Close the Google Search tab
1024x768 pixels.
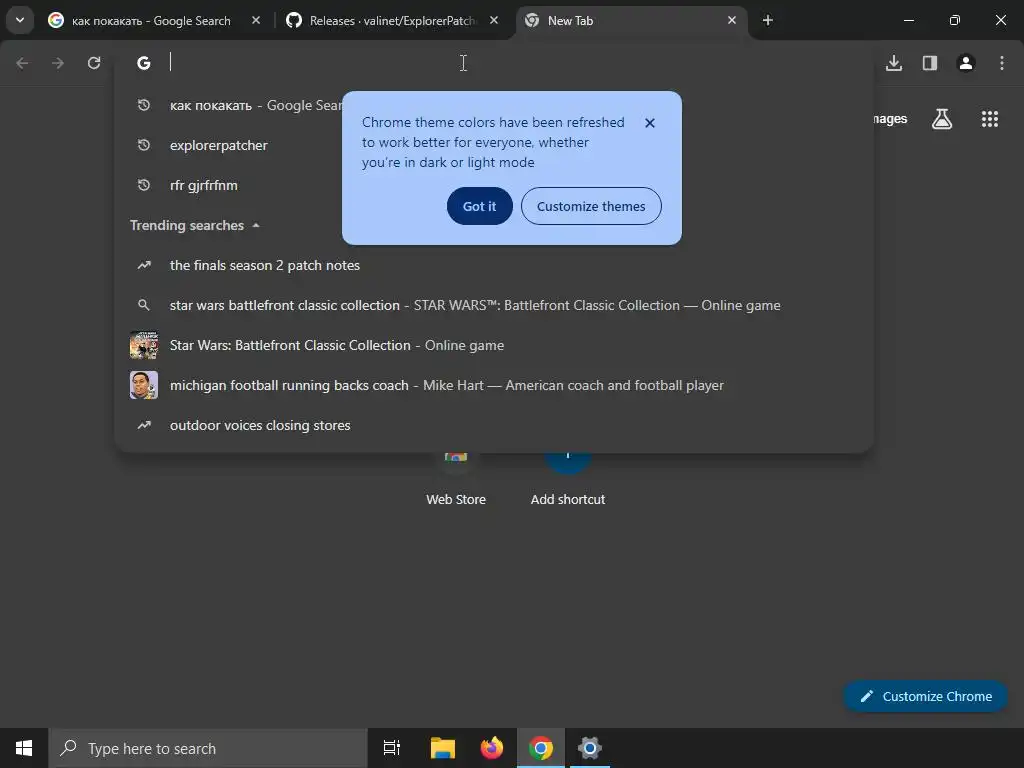[x=256, y=20]
